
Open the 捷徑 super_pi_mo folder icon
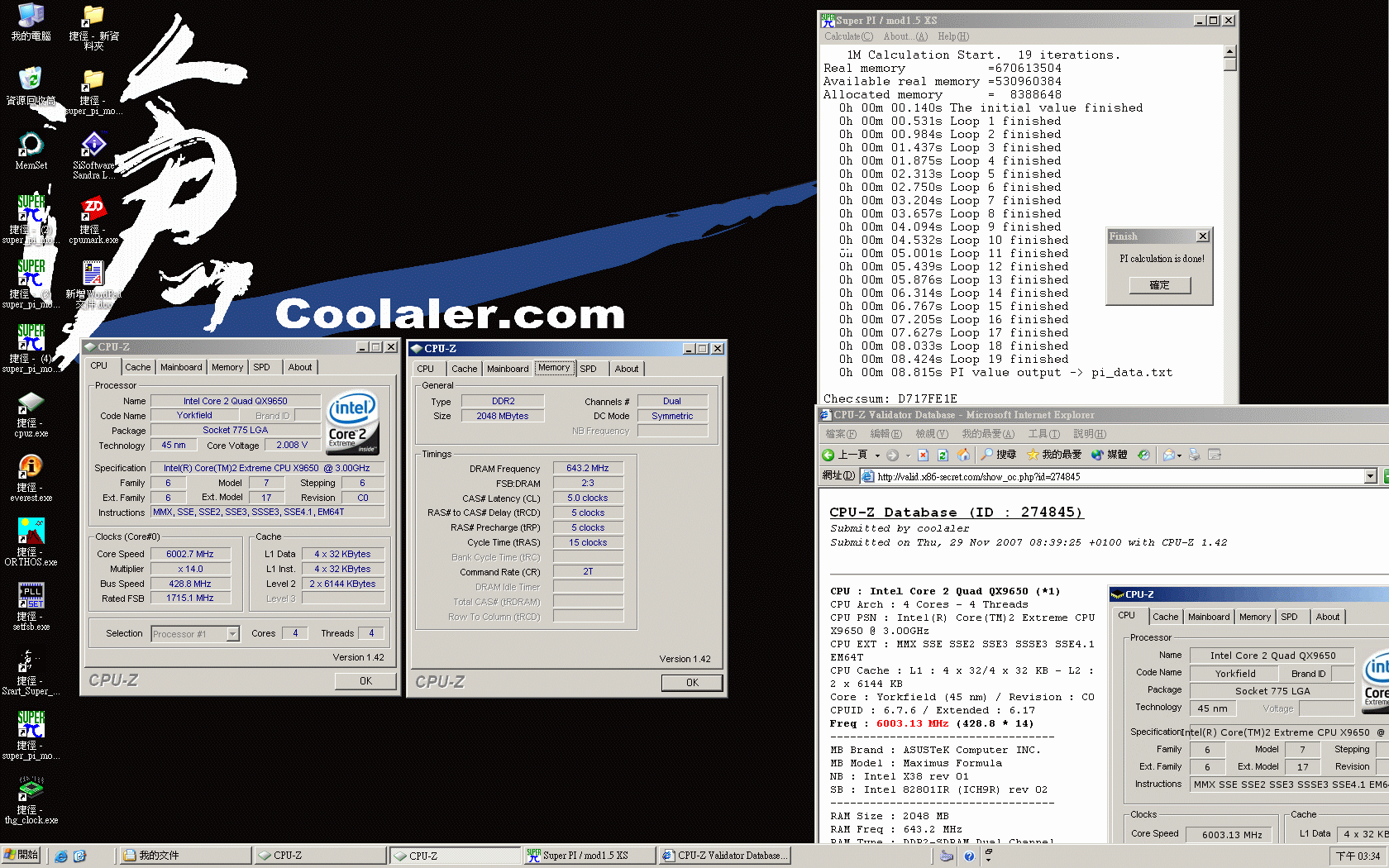click(x=93, y=91)
